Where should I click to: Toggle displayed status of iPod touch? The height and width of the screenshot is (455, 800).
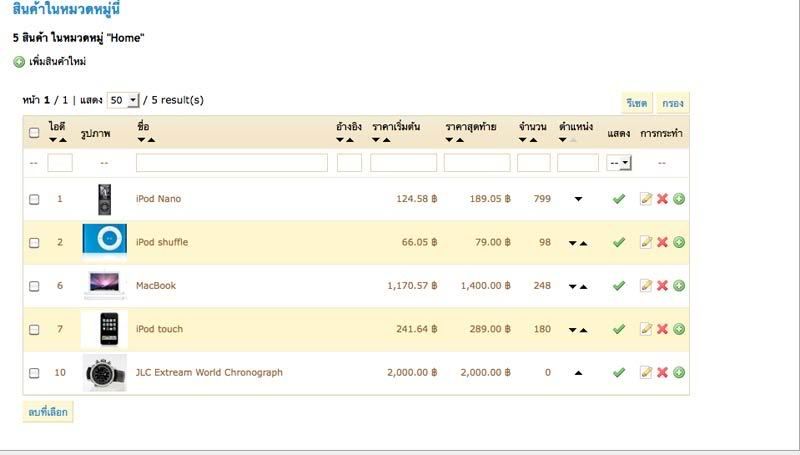pyautogui.click(x=618, y=329)
